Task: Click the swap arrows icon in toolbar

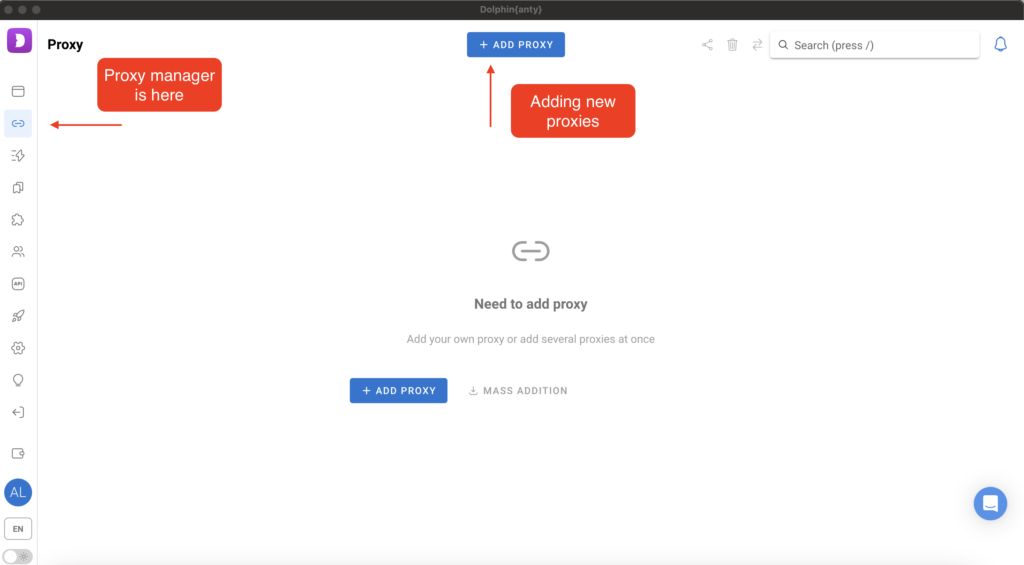Action: coord(757,45)
